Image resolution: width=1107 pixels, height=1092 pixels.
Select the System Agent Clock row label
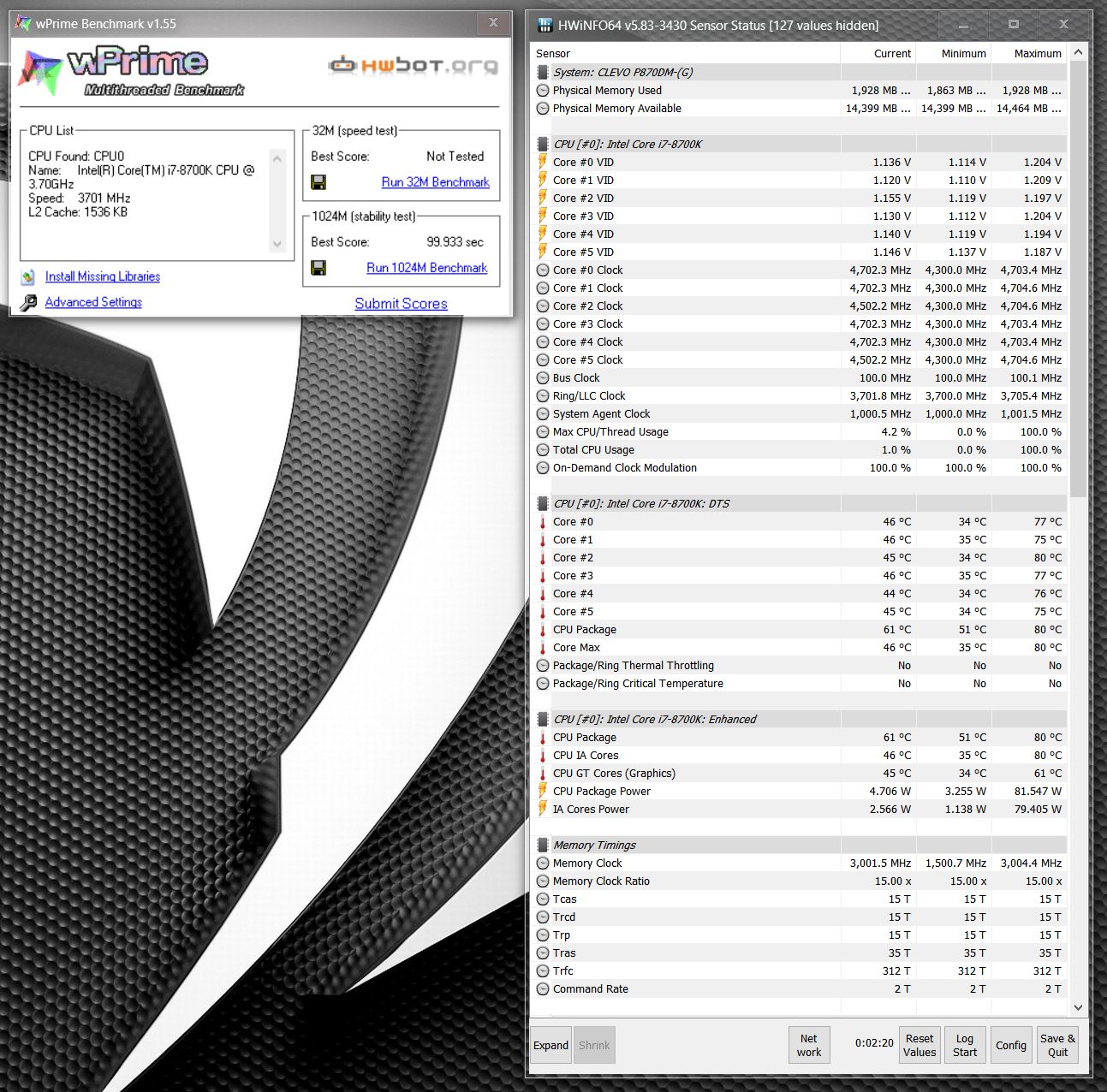coord(601,413)
